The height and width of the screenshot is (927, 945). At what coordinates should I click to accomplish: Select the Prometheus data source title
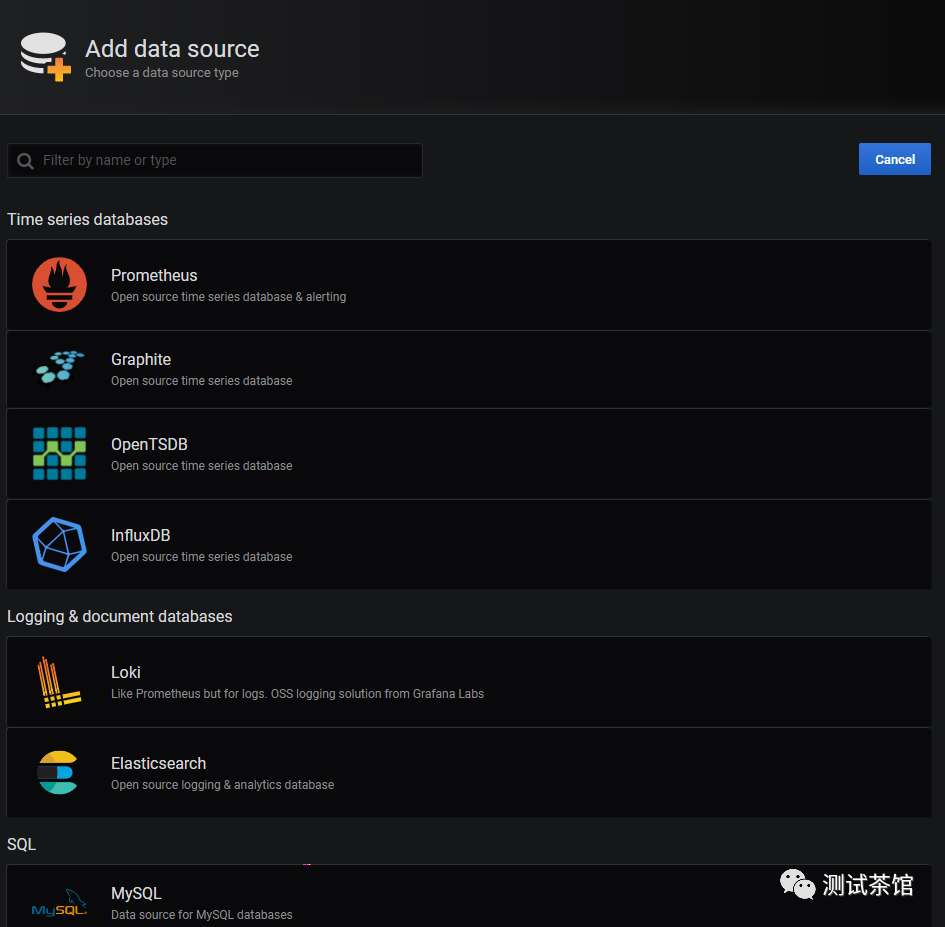tap(154, 275)
